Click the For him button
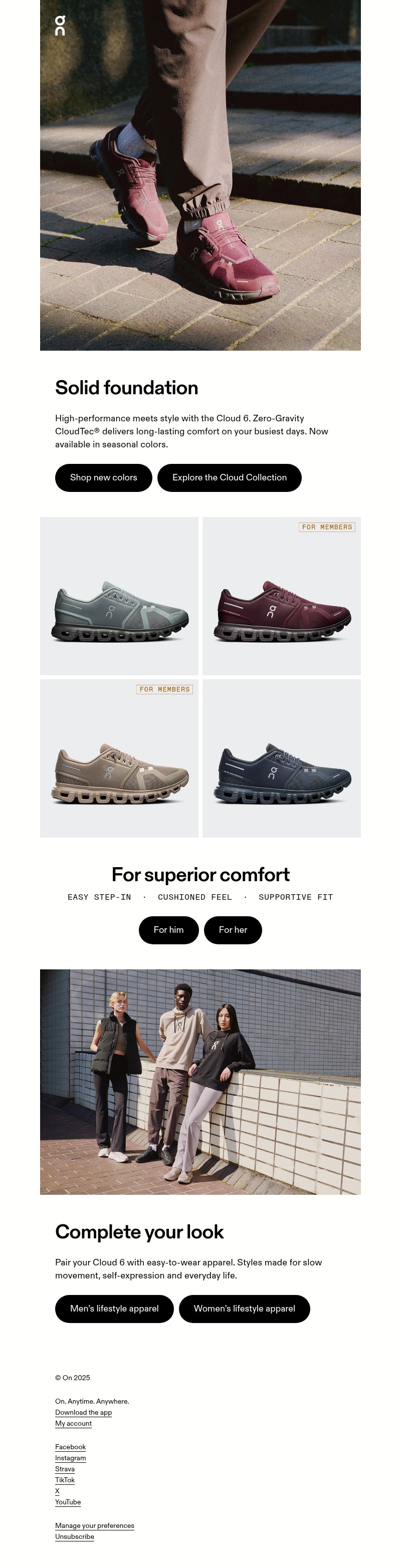Viewport: 401px width, 1568px height. tap(169, 929)
